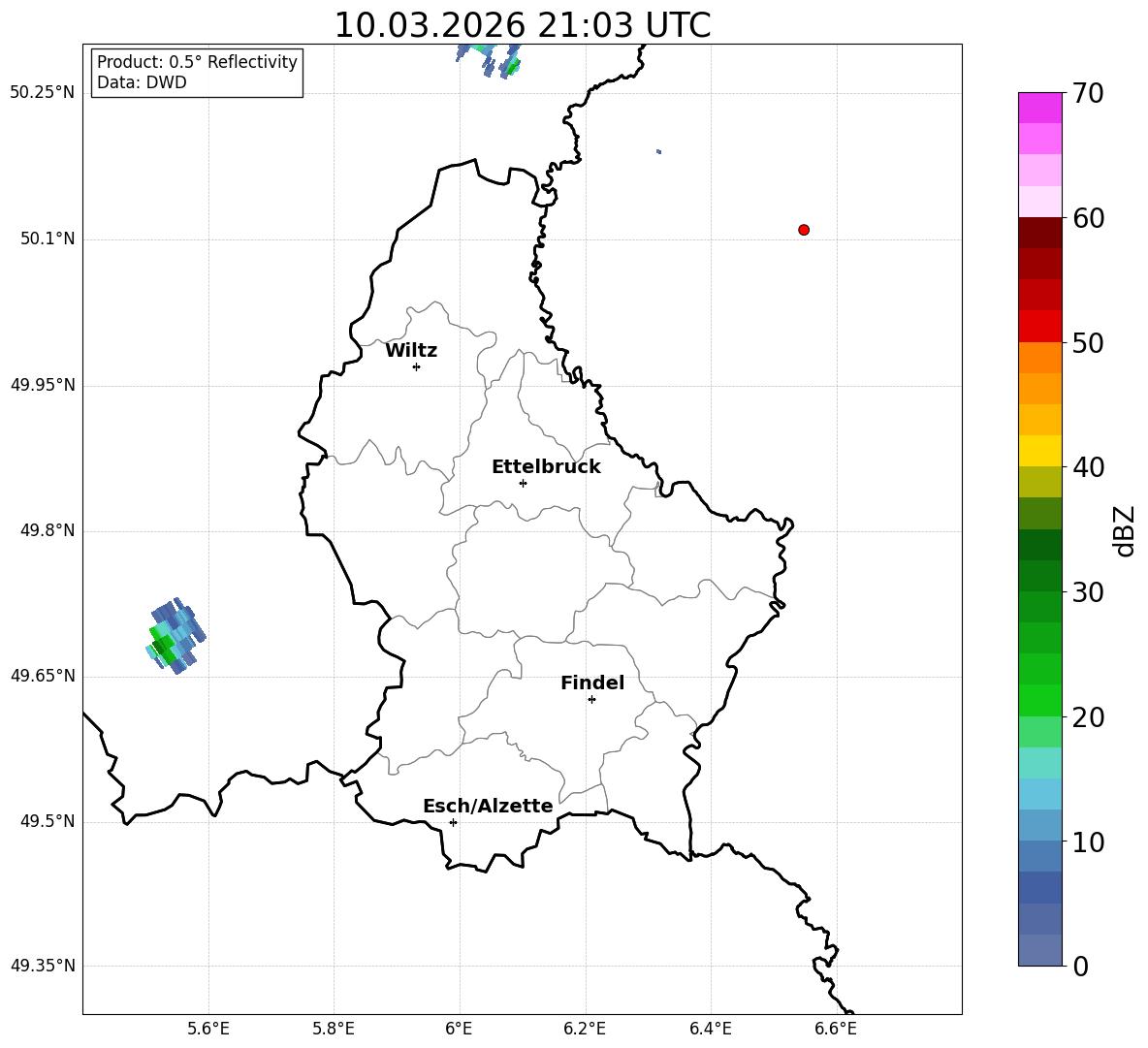
Task: Click the Ettelbruck station cross marker
Action: tap(523, 483)
